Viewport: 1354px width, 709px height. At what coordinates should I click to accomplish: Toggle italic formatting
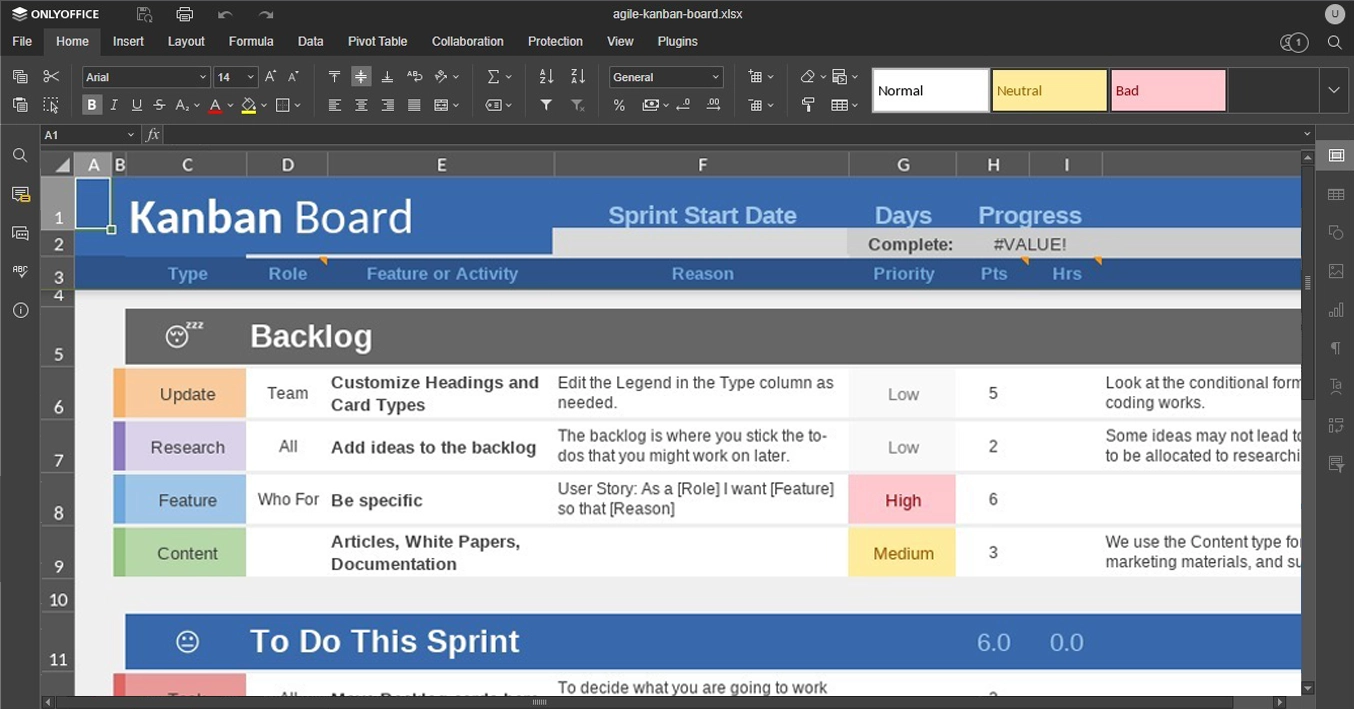pyautogui.click(x=112, y=104)
